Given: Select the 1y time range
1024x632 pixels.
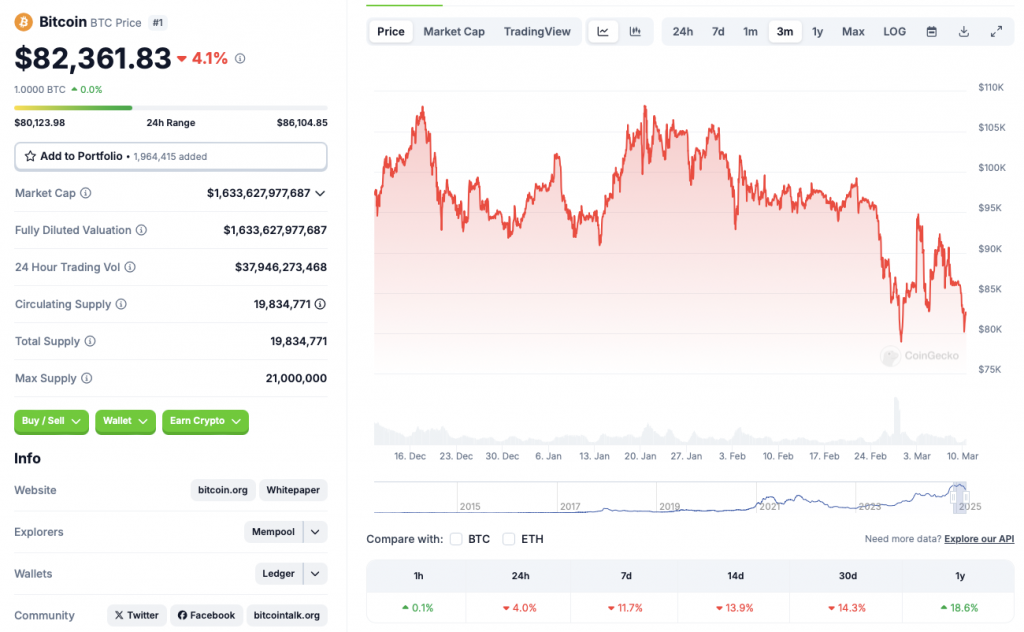Looking at the screenshot, I should pyautogui.click(x=817, y=31).
